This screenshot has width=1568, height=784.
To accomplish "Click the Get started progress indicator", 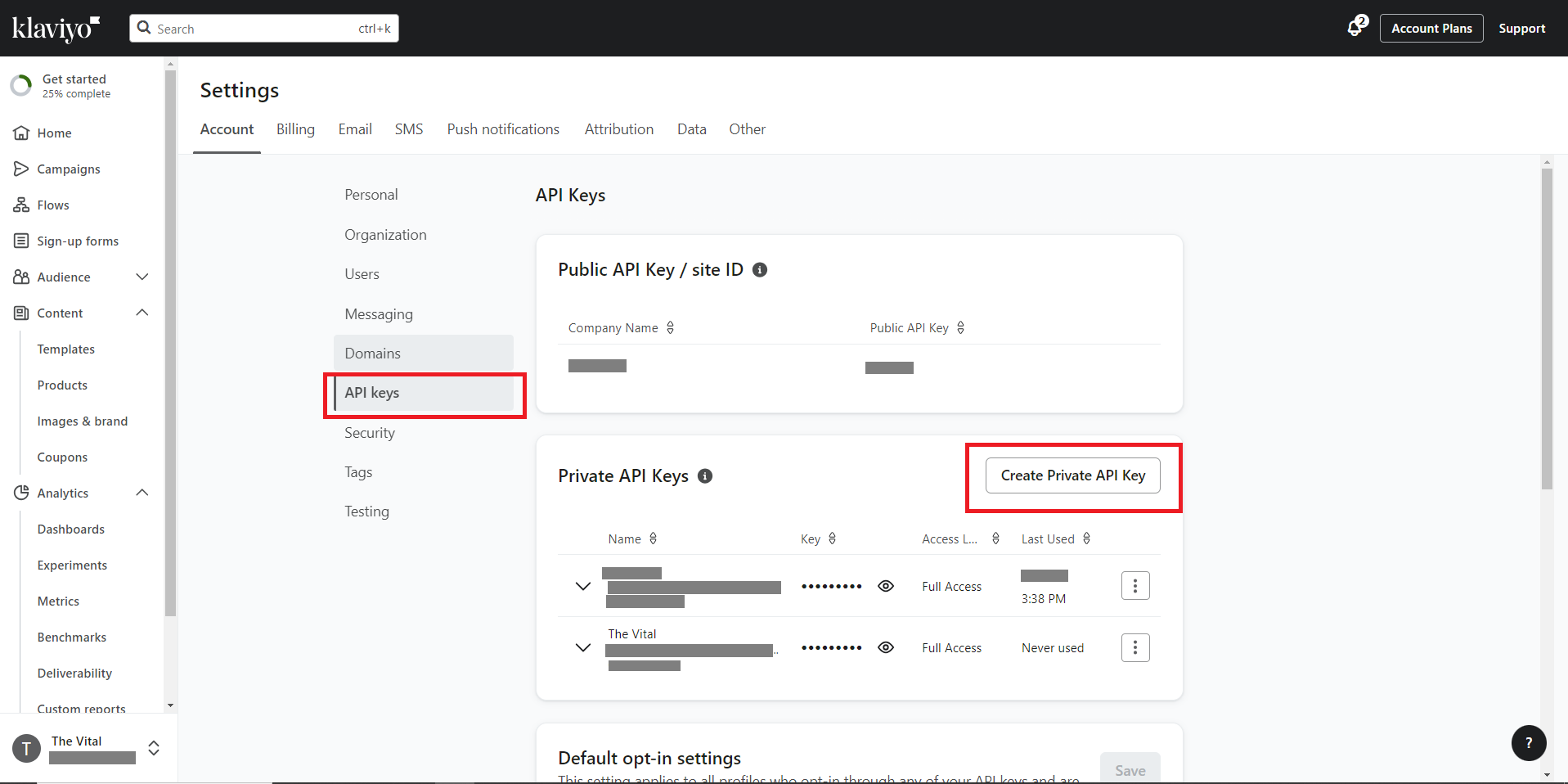I will coord(21,85).
